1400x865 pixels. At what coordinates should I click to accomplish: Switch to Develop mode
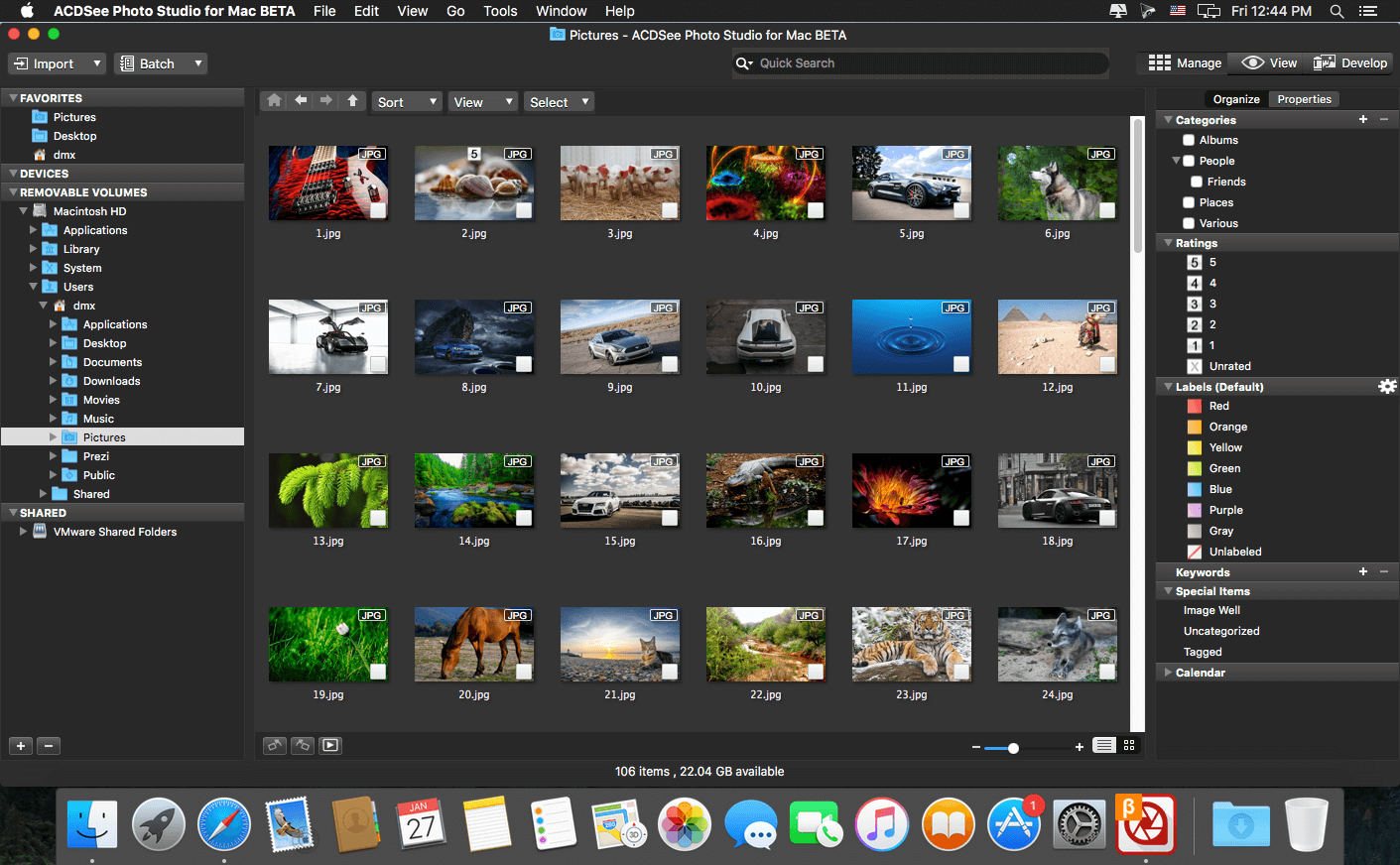tap(1349, 62)
